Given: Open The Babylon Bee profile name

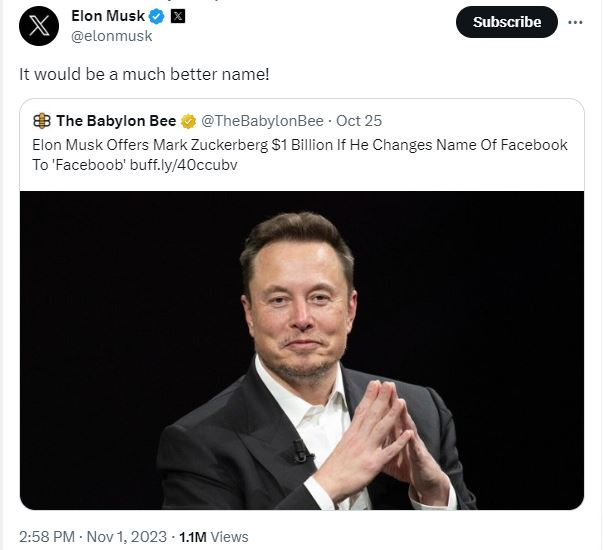Looking at the screenshot, I should (115, 121).
